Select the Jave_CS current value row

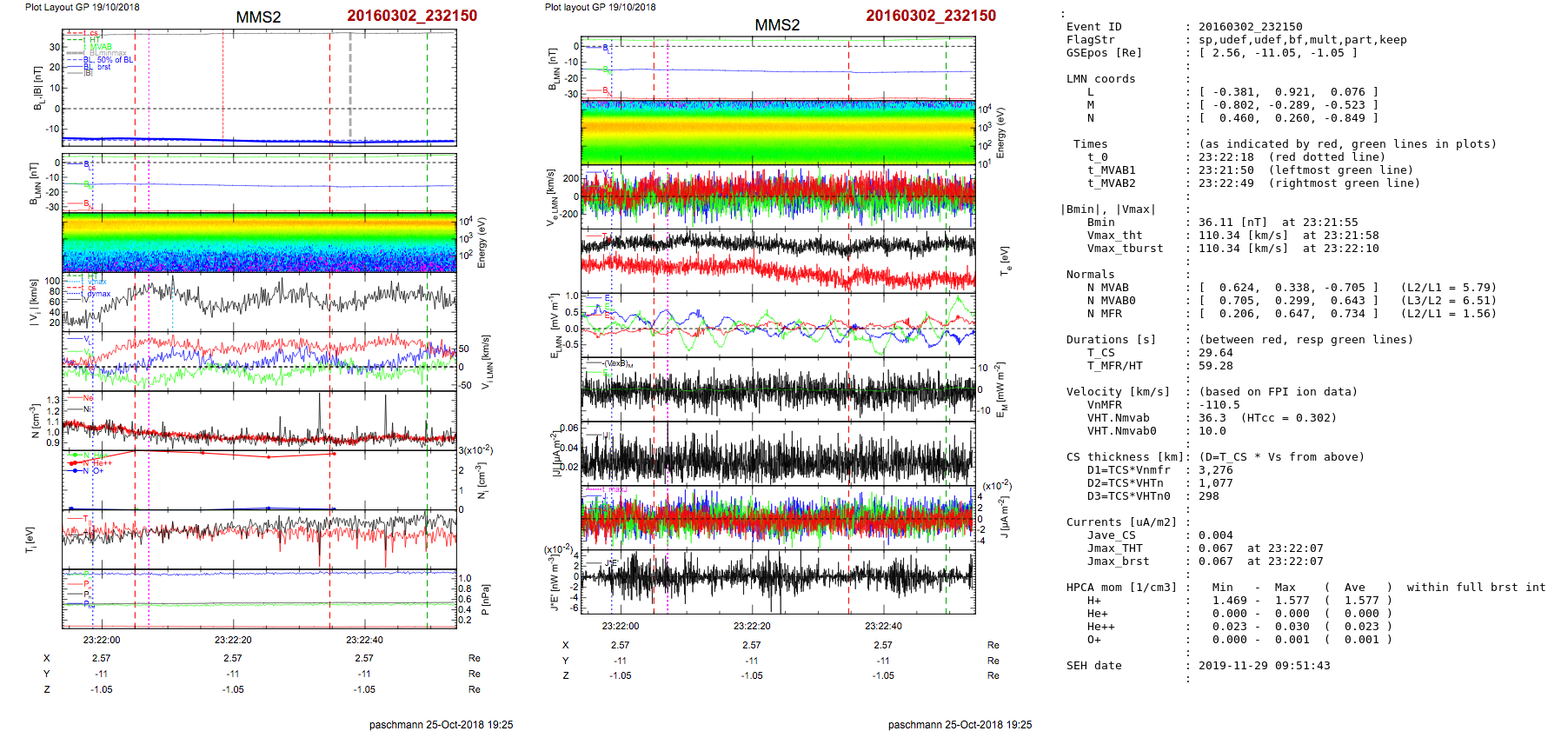1212,535
